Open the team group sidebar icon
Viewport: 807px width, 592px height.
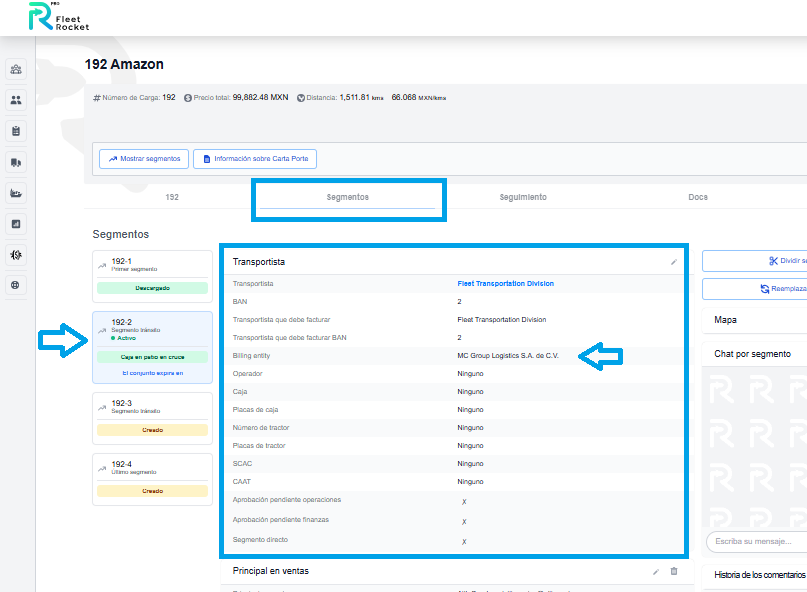16,69
